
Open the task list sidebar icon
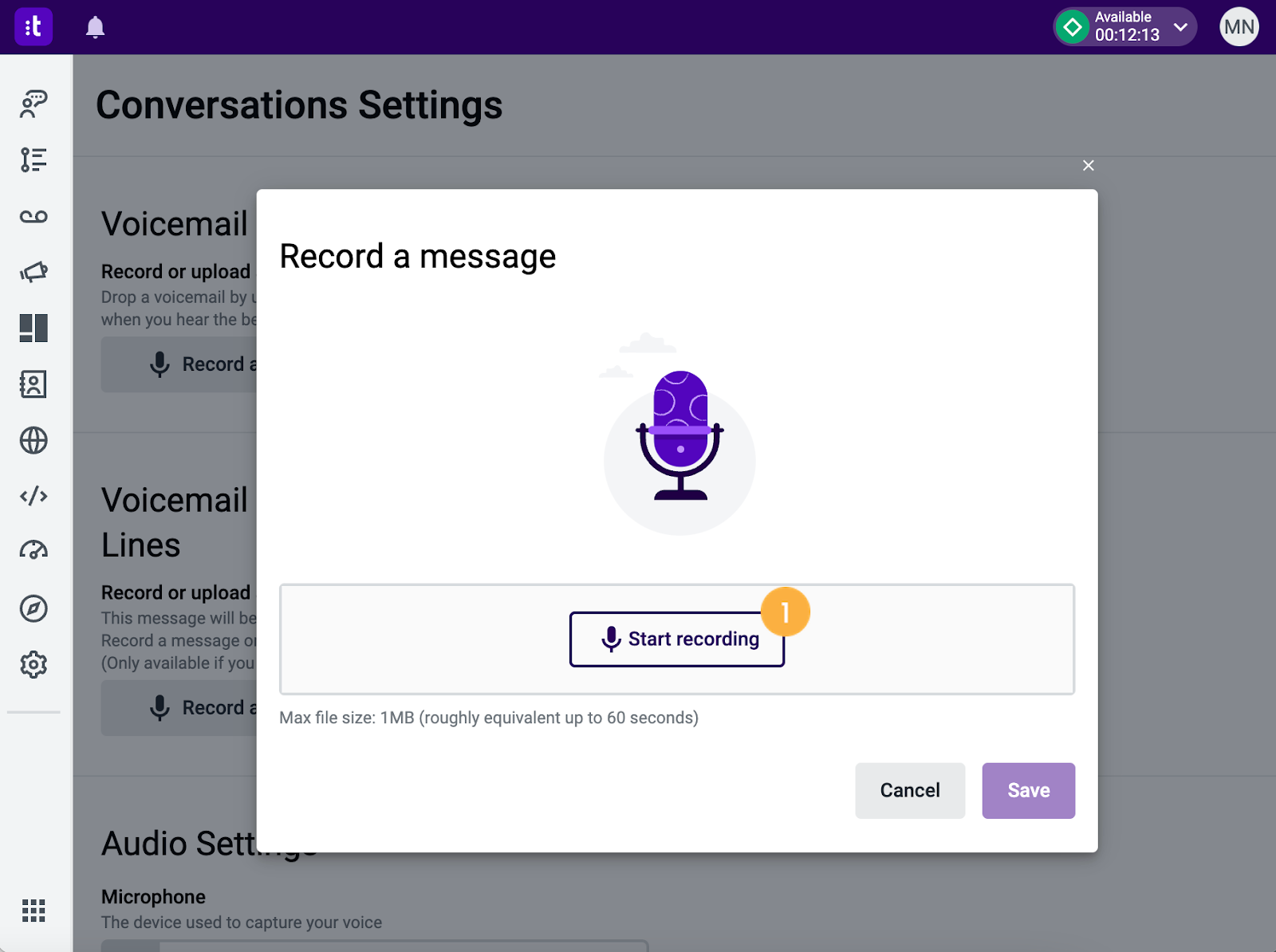coord(33,159)
